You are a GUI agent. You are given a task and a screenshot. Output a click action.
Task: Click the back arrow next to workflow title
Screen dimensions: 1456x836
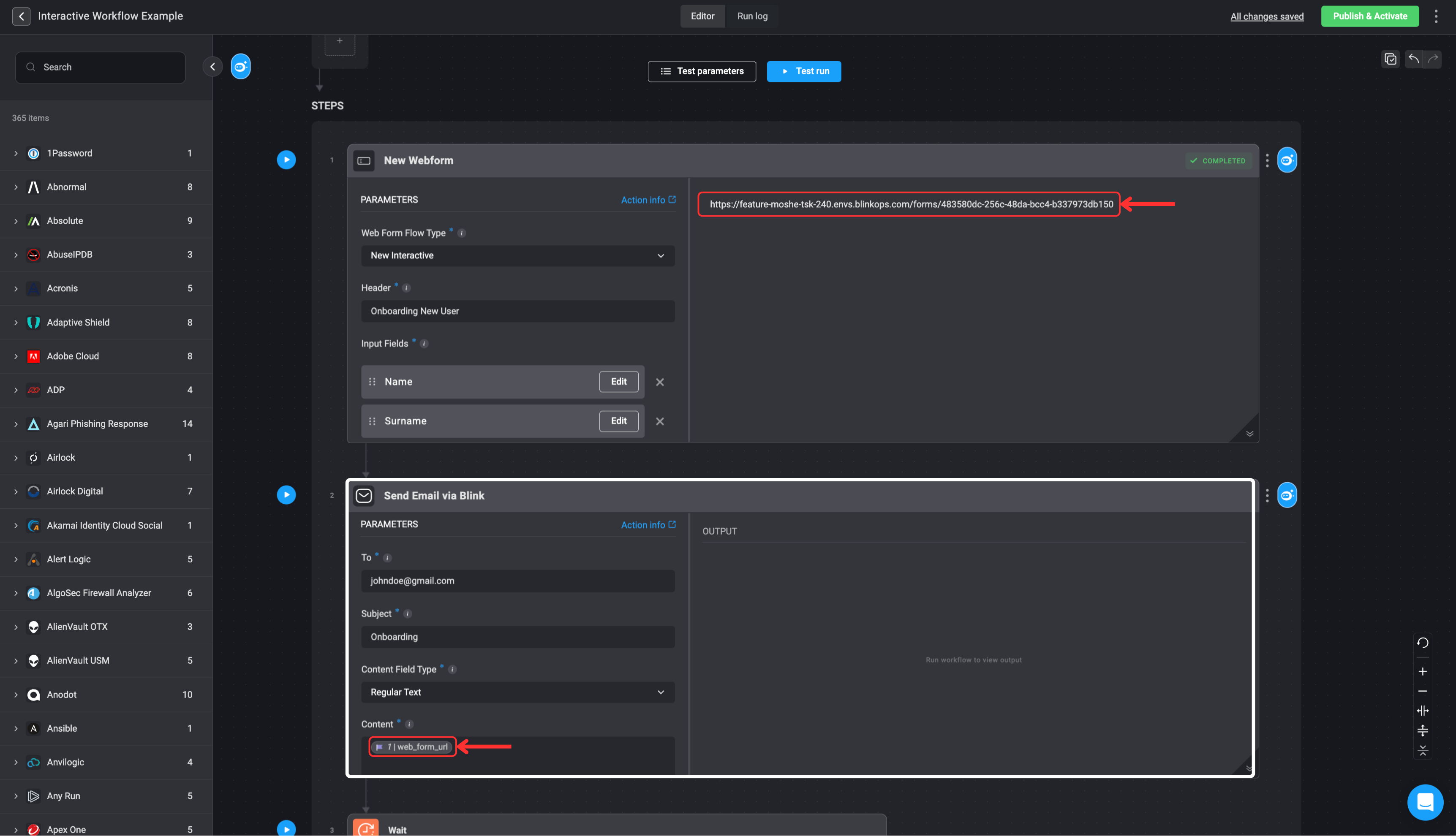21,16
